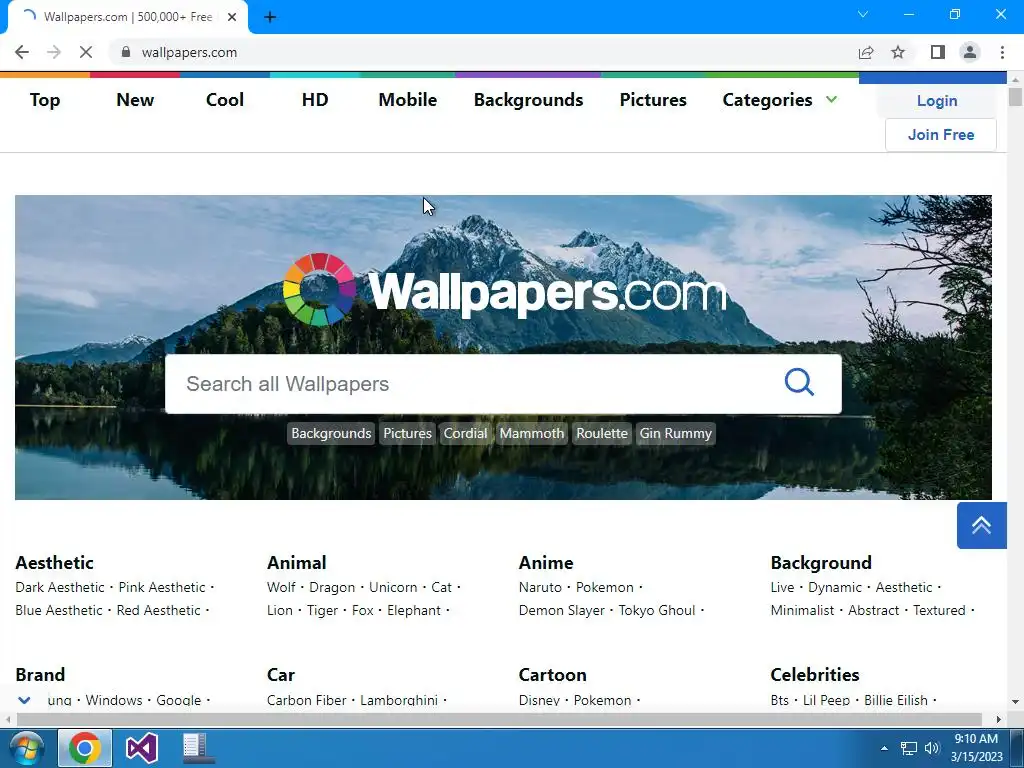Open the tab search dropdown
Image resolution: width=1024 pixels, height=768 pixels.
863,14
